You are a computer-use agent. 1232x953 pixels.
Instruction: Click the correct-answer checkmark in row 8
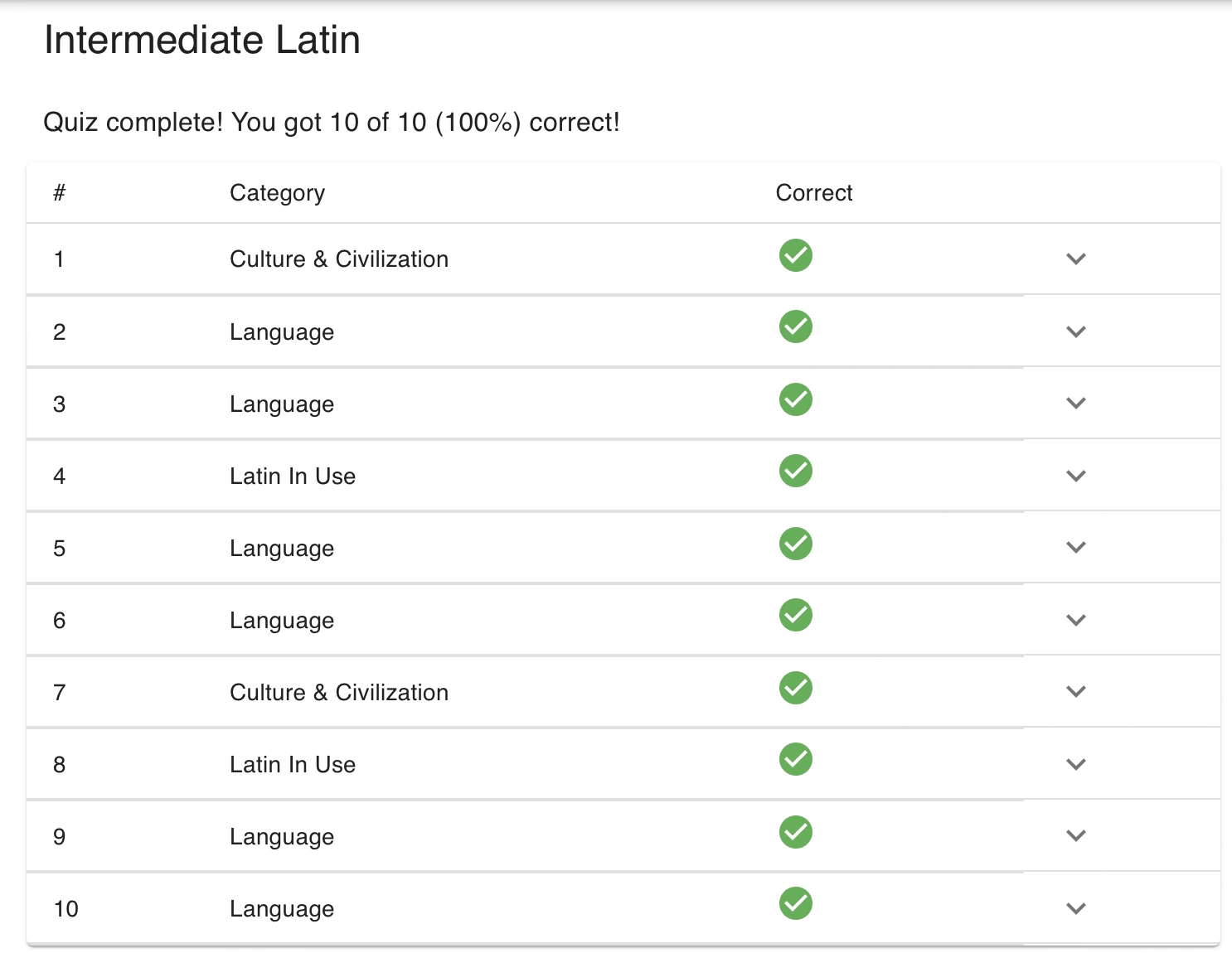[795, 760]
